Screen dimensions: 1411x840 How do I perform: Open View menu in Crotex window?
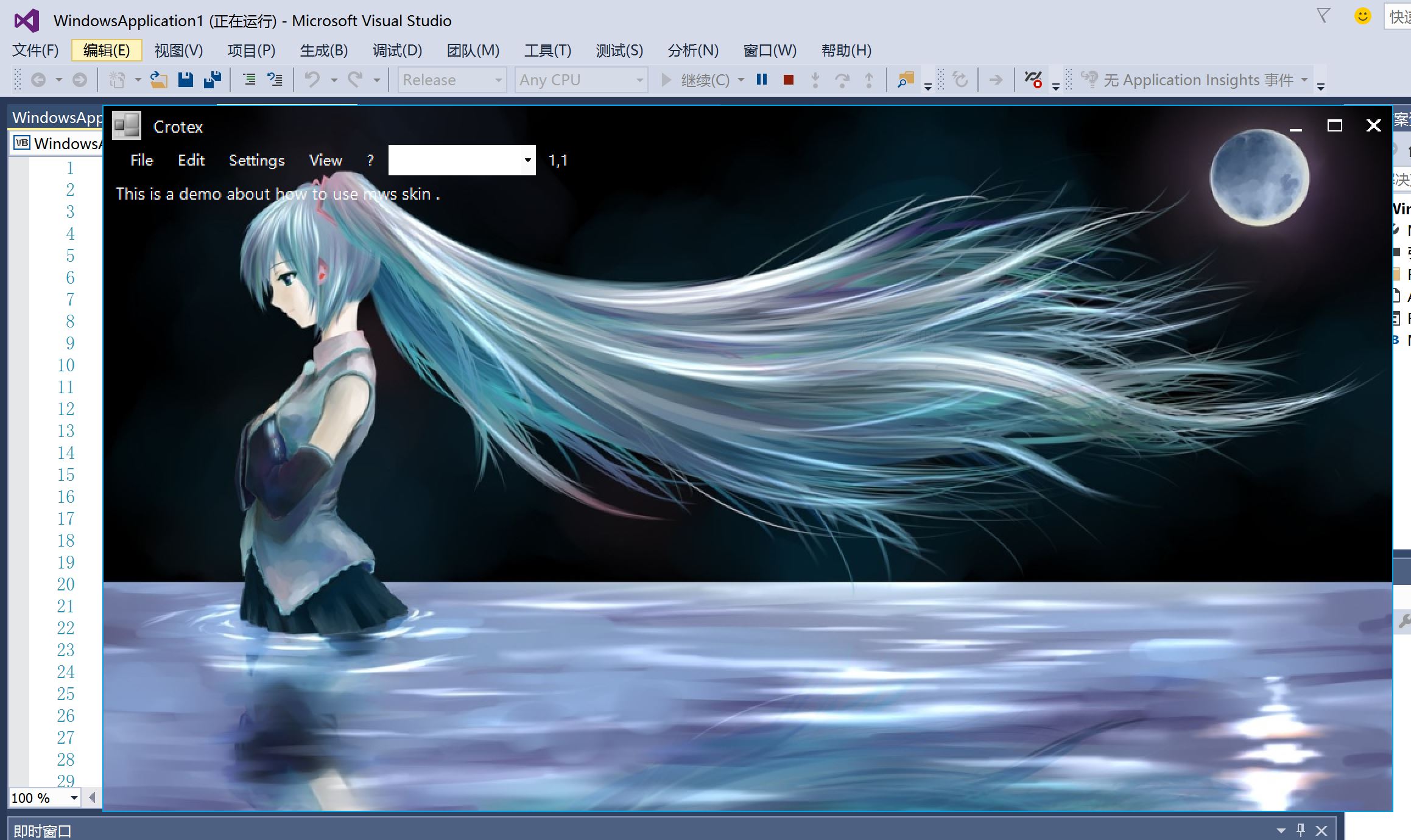coord(326,160)
